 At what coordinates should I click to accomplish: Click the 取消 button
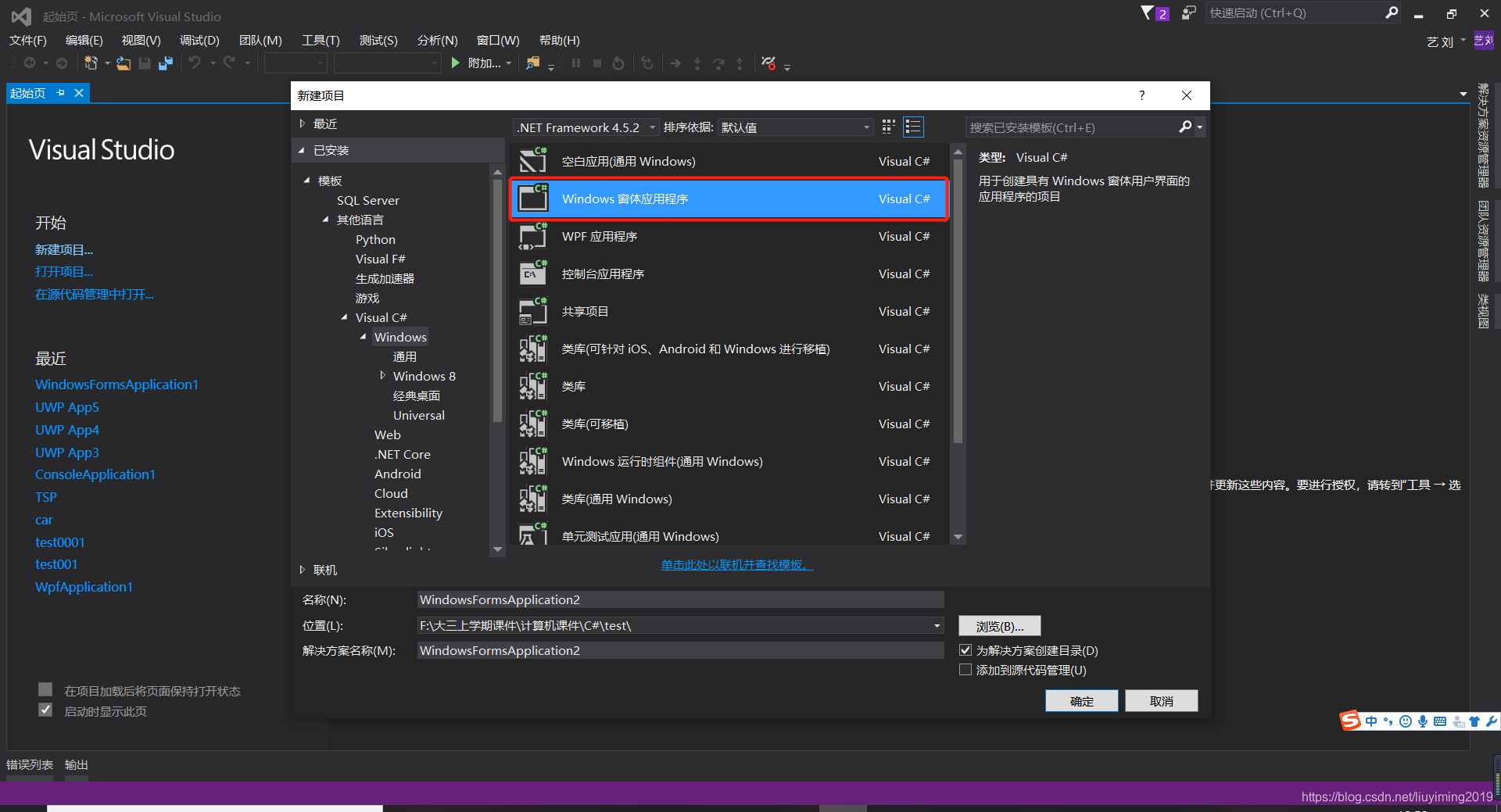click(1162, 701)
